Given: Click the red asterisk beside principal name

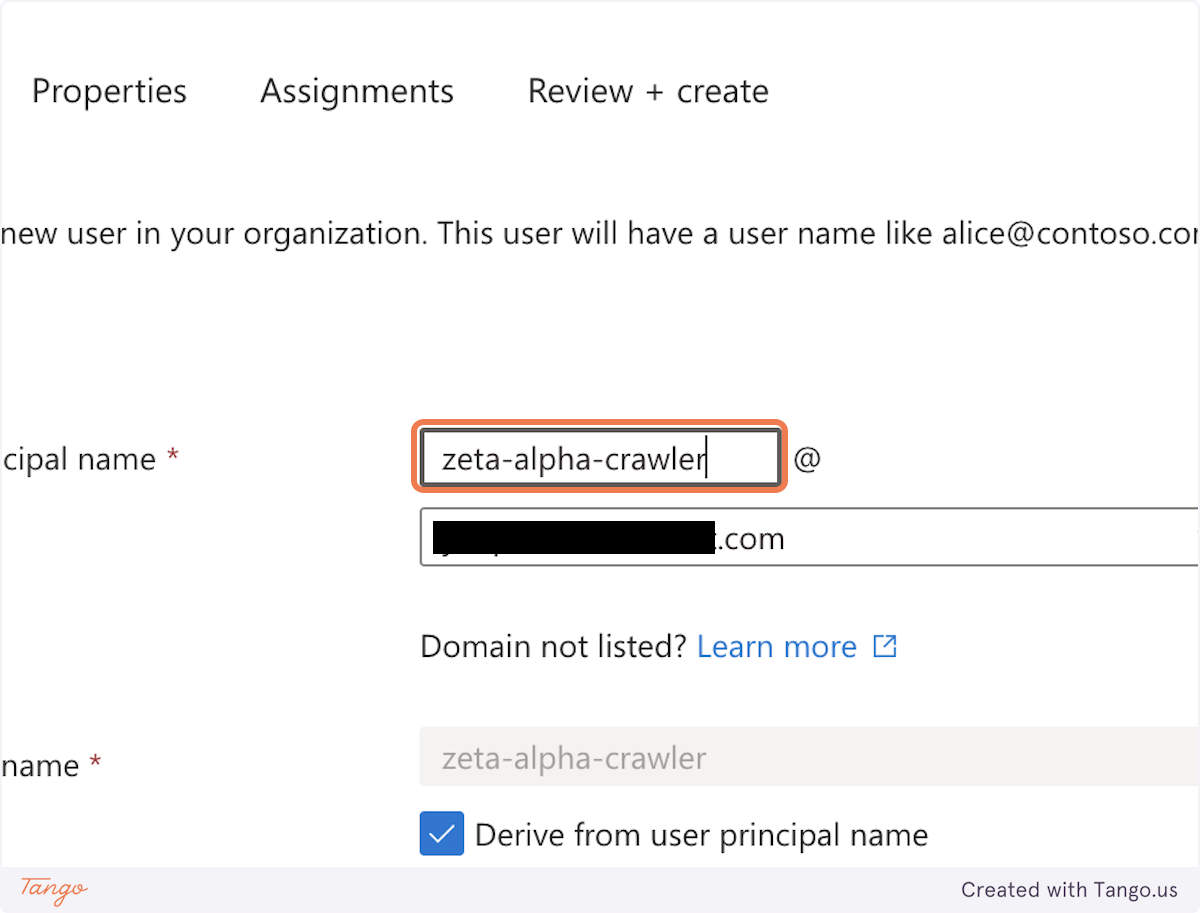Looking at the screenshot, I should [x=172, y=453].
